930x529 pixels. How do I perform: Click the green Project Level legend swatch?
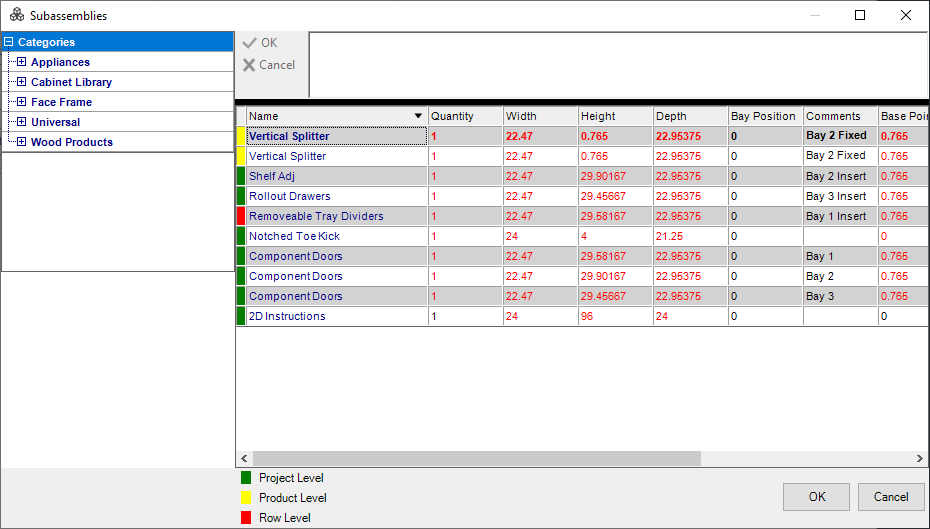coord(246,477)
